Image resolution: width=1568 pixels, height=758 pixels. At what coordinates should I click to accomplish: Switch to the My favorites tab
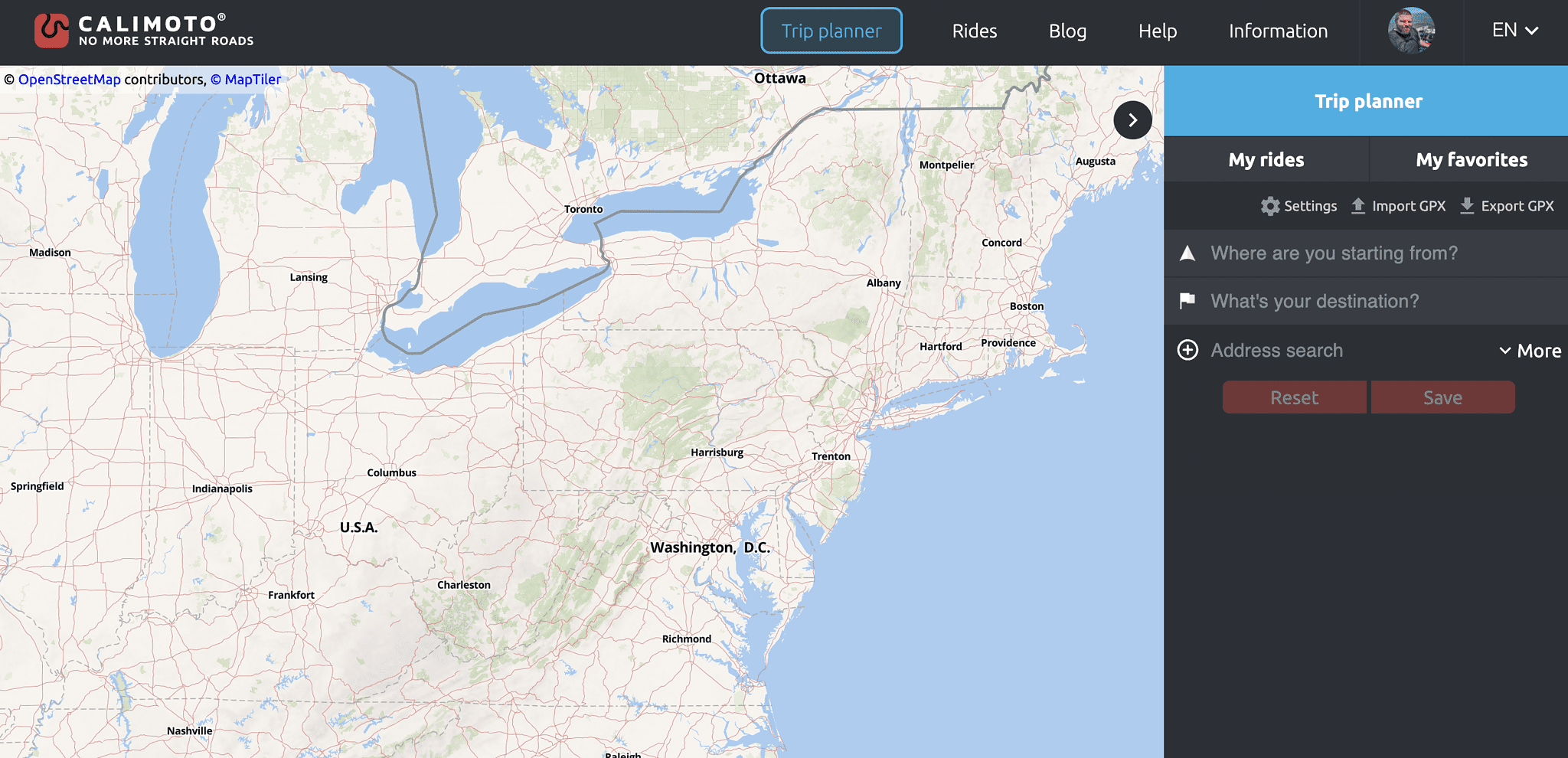tap(1471, 159)
